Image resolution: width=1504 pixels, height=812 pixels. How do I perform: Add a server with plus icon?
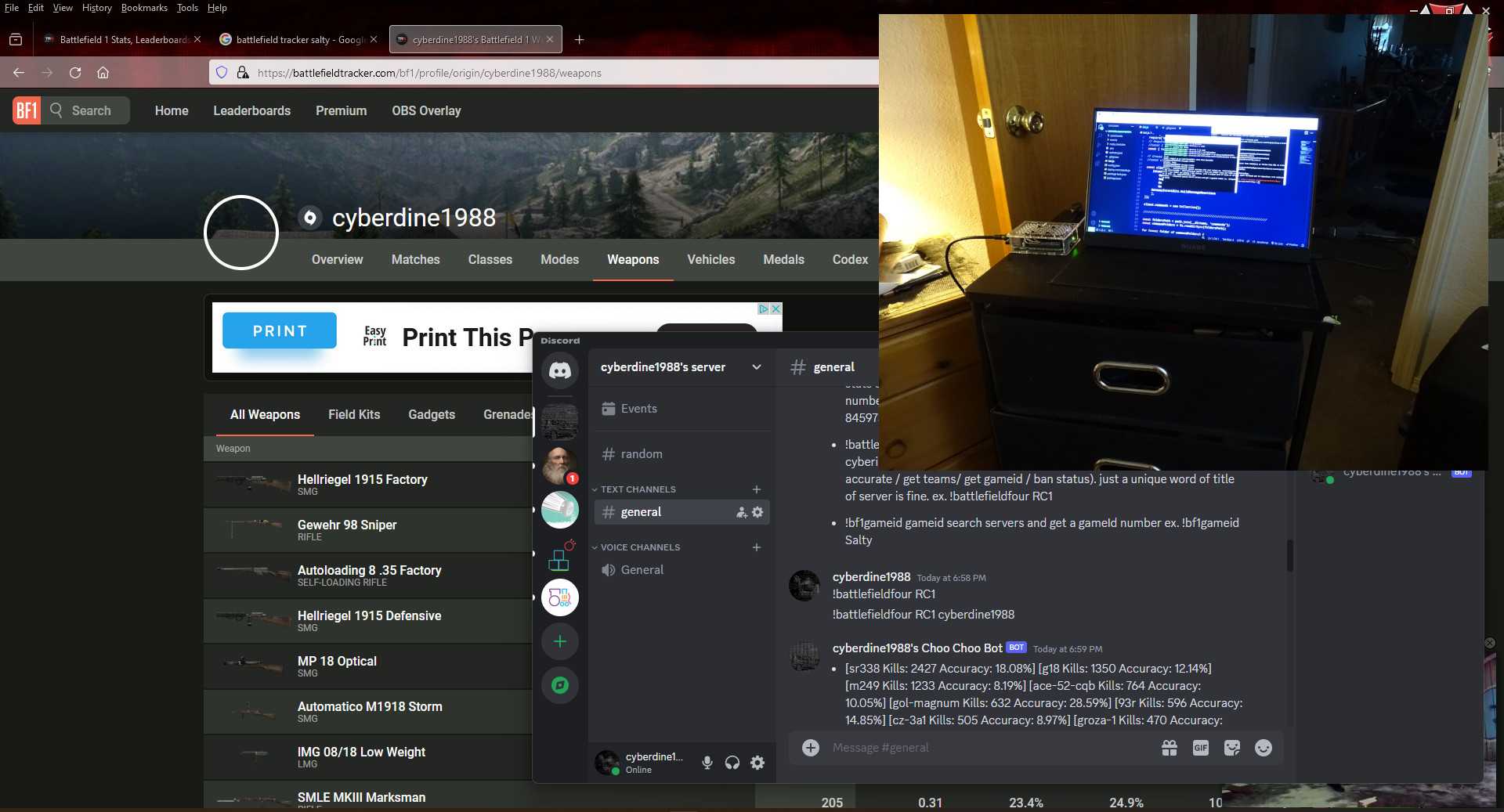(559, 641)
